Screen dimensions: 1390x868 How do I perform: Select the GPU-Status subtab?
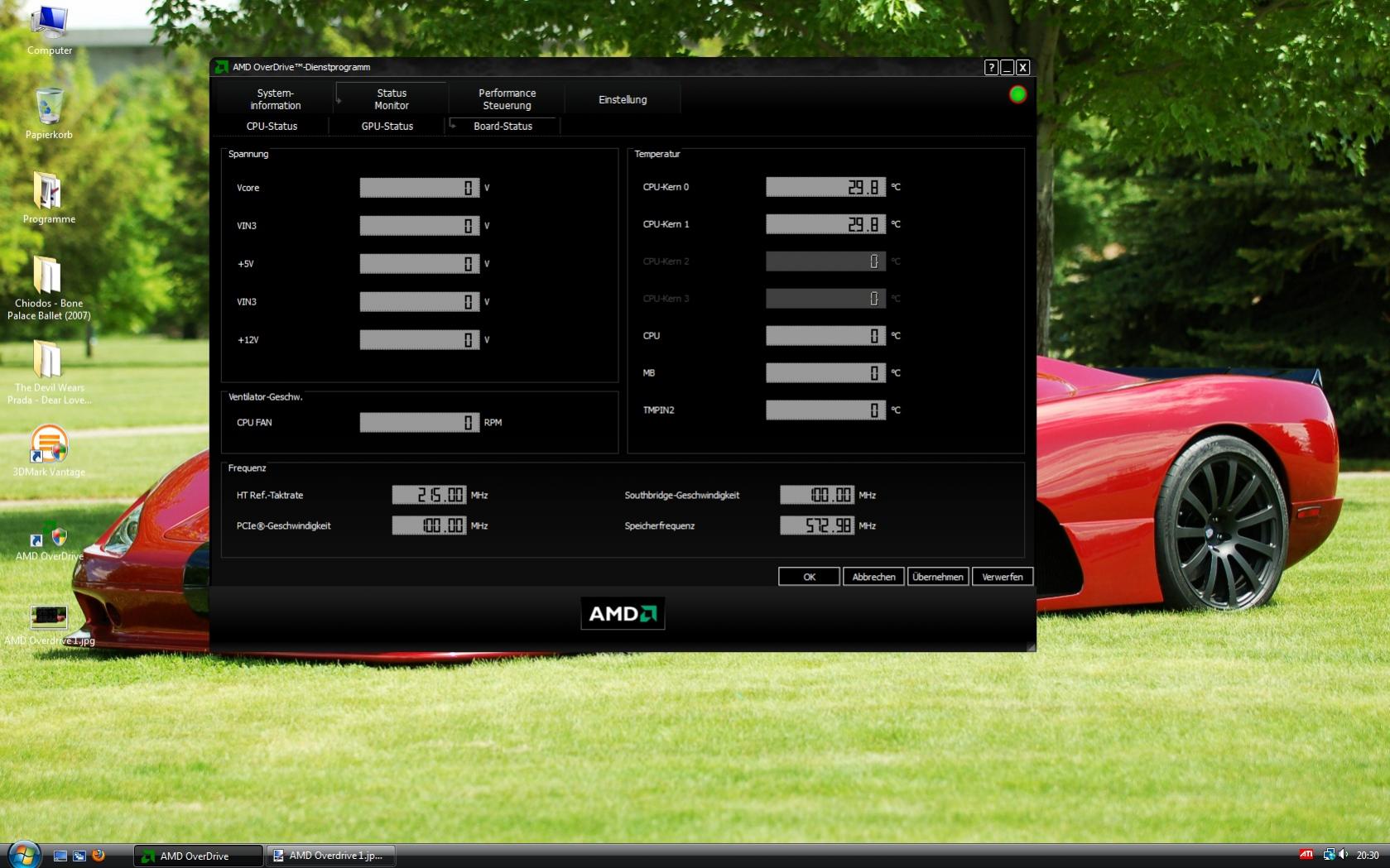point(387,126)
